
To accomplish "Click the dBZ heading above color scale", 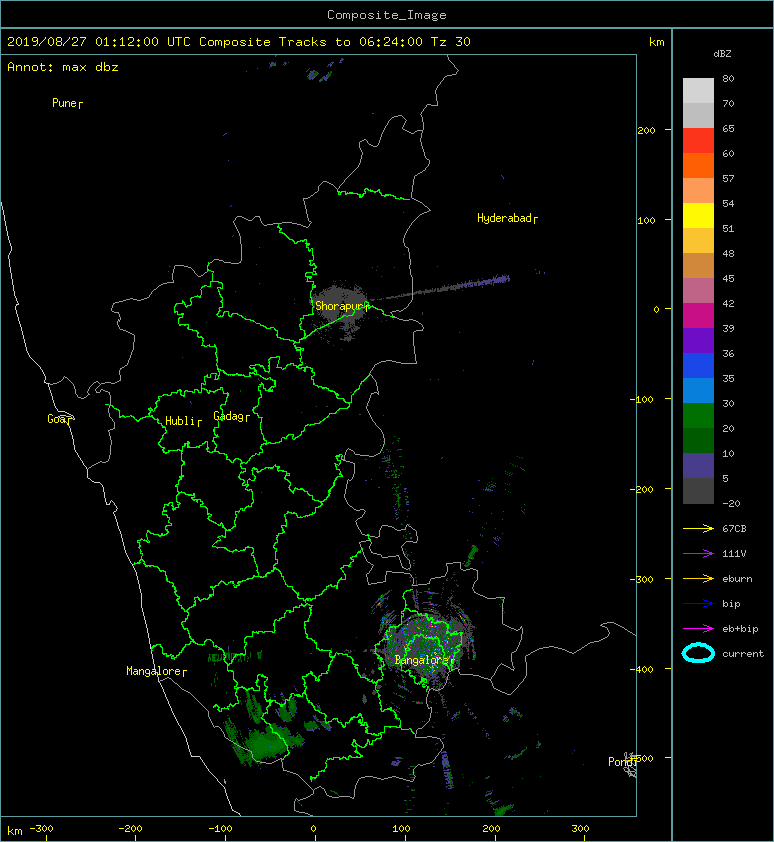I will point(722,54).
